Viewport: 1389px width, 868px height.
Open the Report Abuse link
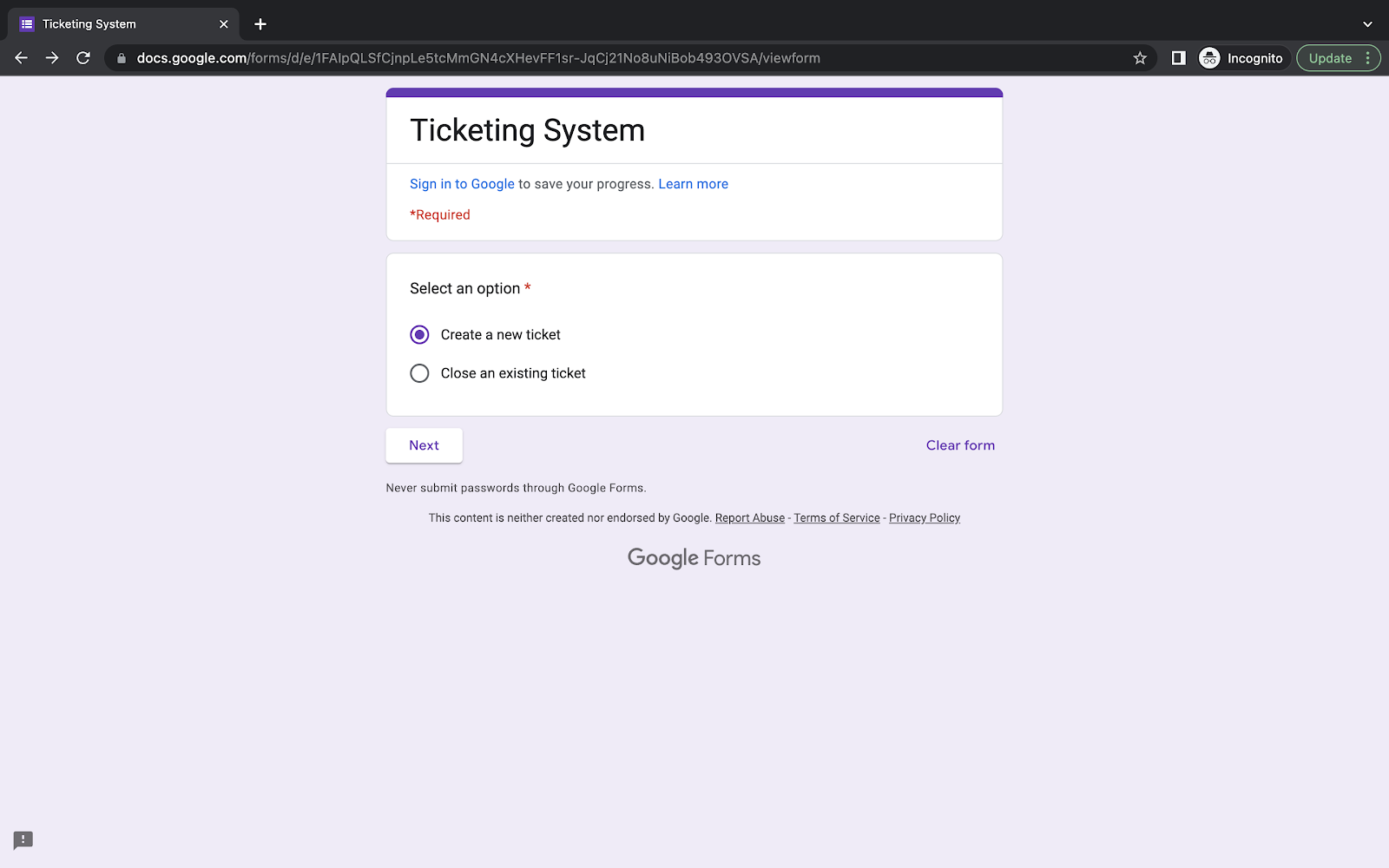(x=750, y=518)
